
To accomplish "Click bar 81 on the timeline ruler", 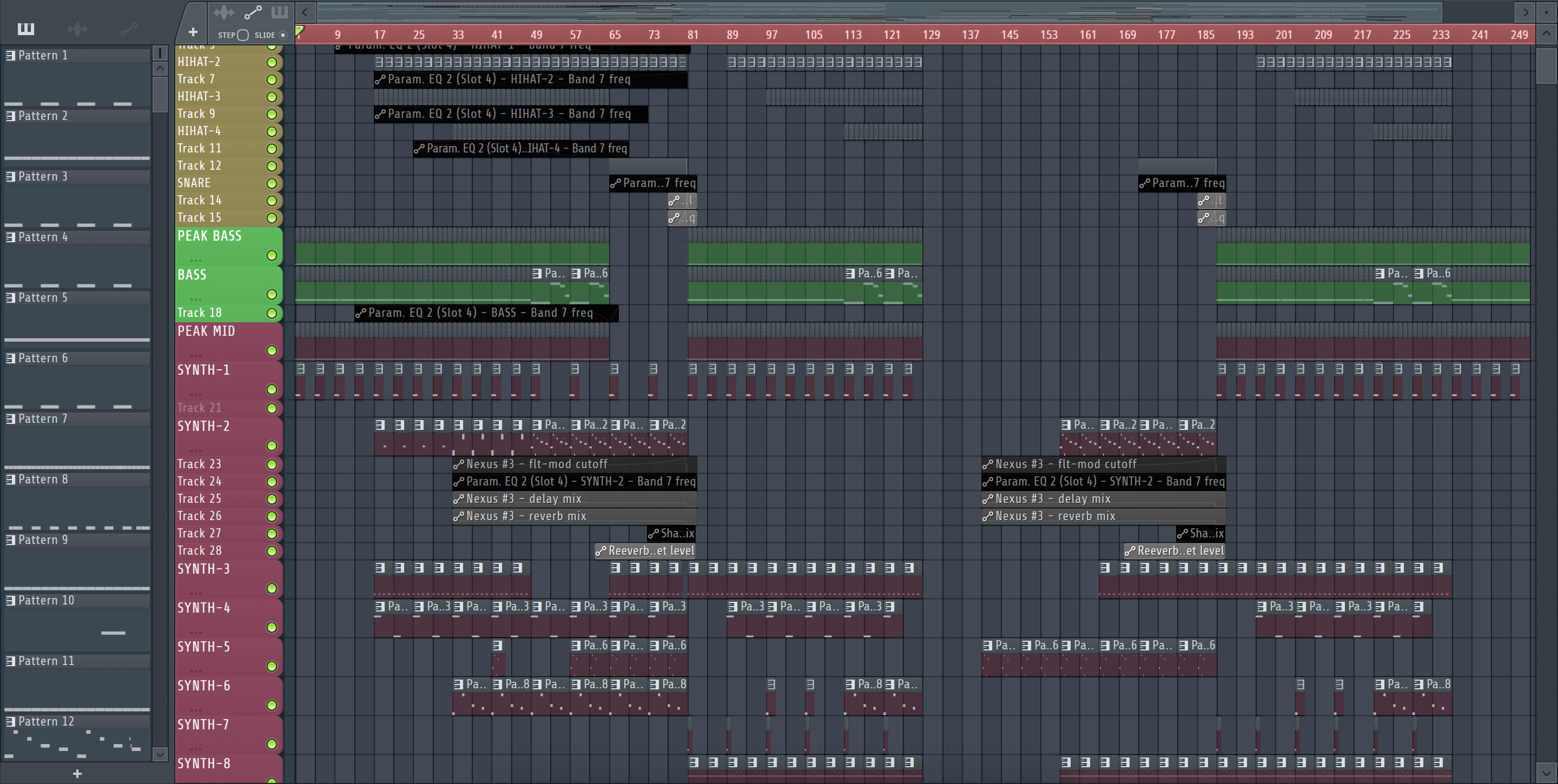I will click(x=693, y=35).
